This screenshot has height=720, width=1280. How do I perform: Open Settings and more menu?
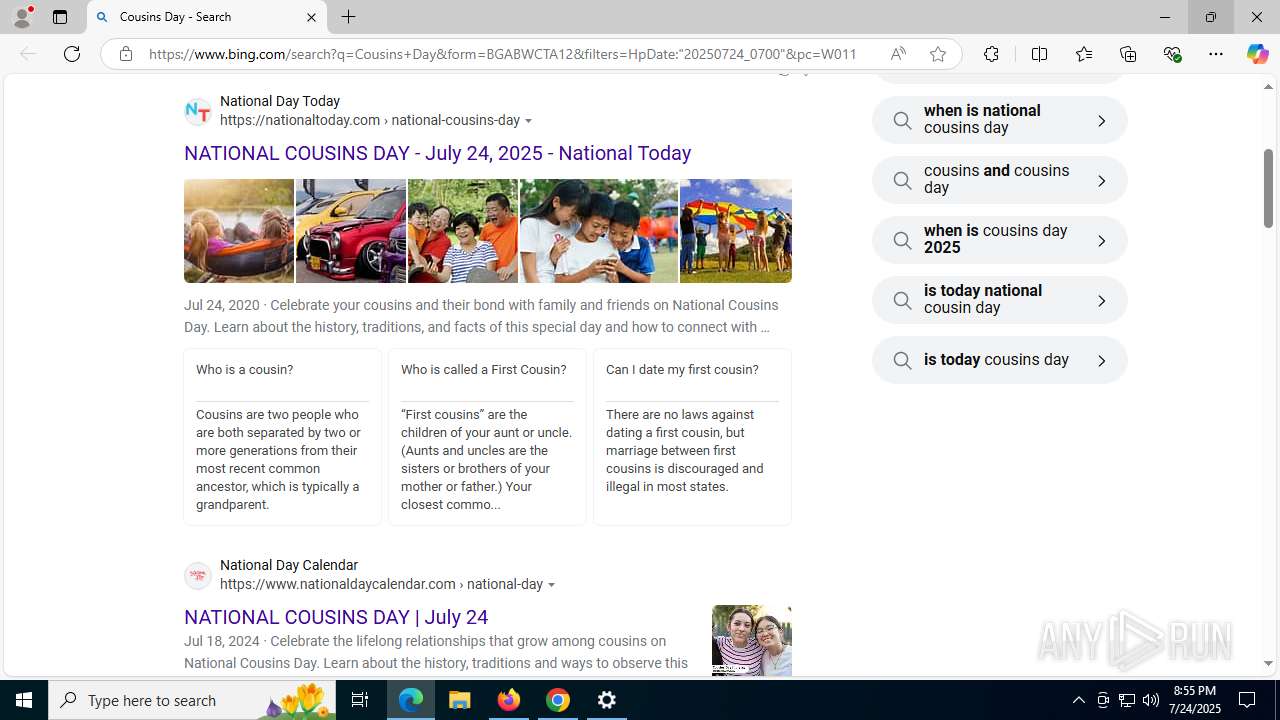(x=1216, y=54)
